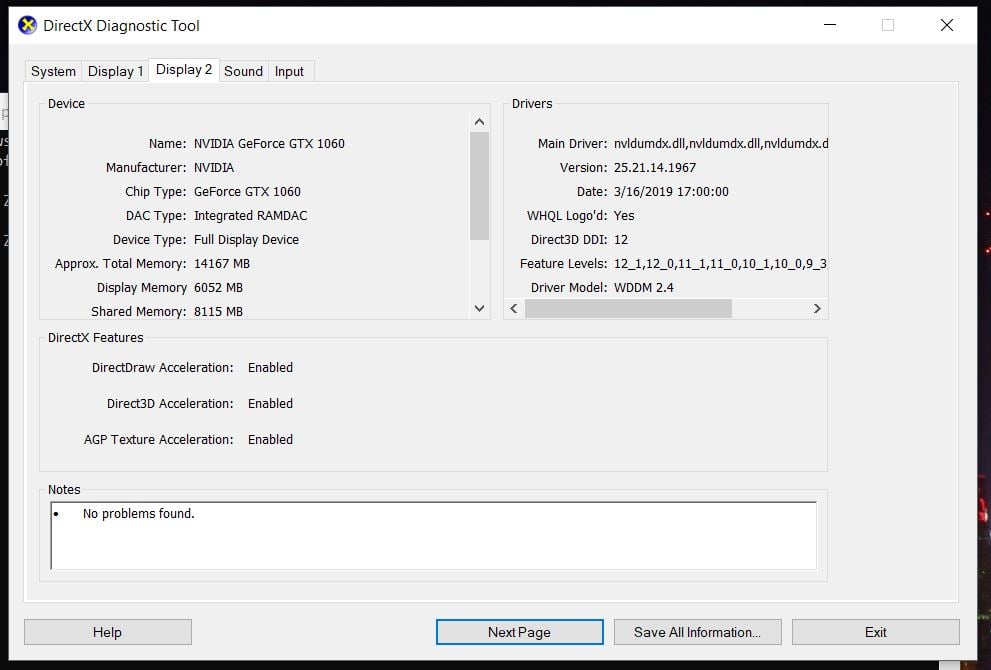Viewport: 991px width, 670px height.
Task: Open the Input tab
Action: pos(289,71)
